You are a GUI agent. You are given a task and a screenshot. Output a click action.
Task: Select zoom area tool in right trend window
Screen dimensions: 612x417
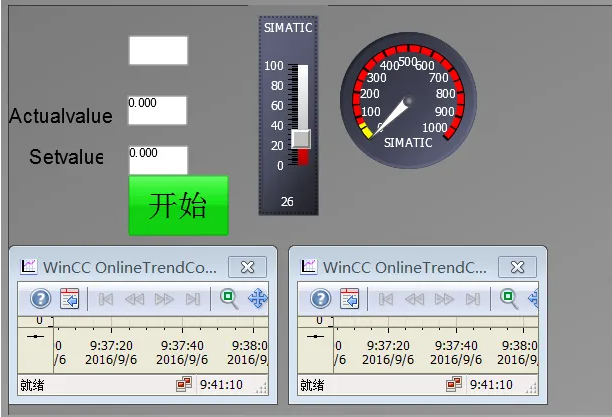pyautogui.click(x=509, y=298)
